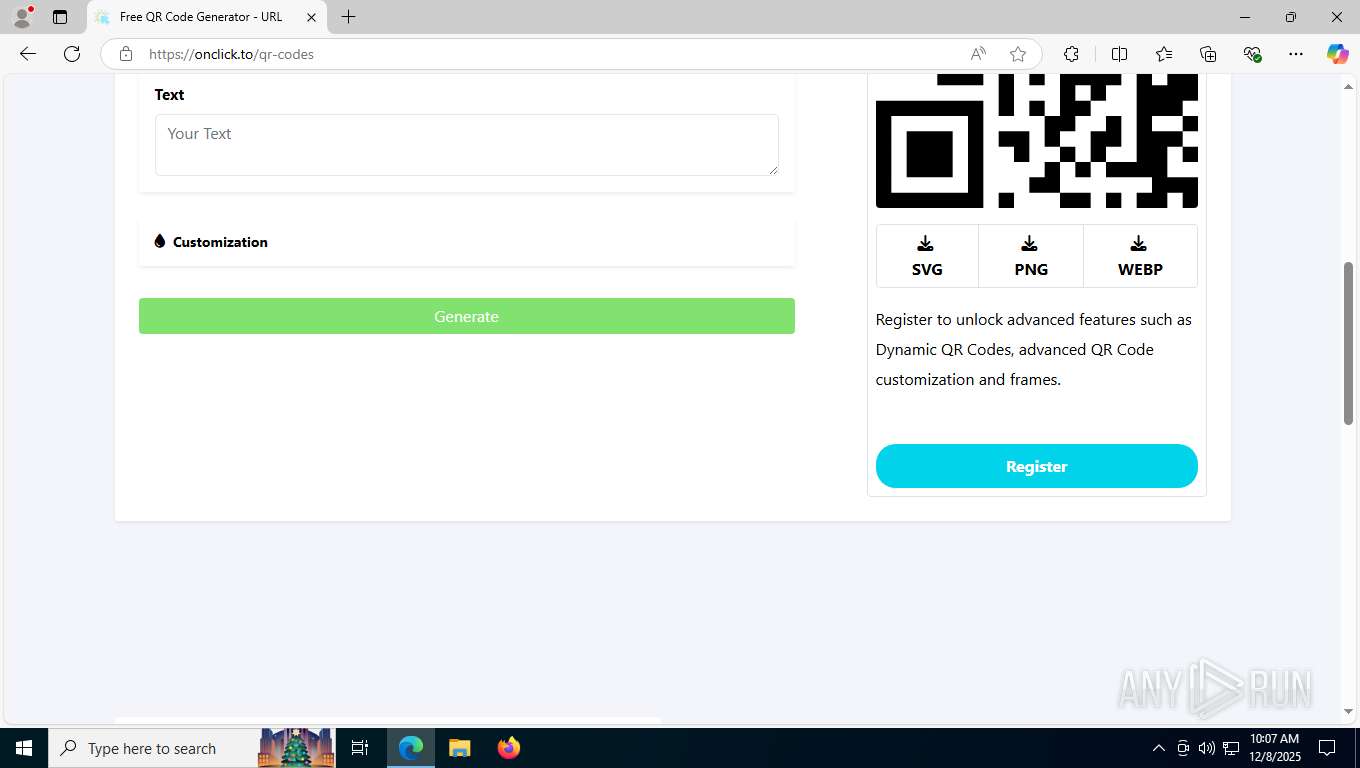Open the notifications center icon
1360x768 pixels.
click(x=1327, y=748)
